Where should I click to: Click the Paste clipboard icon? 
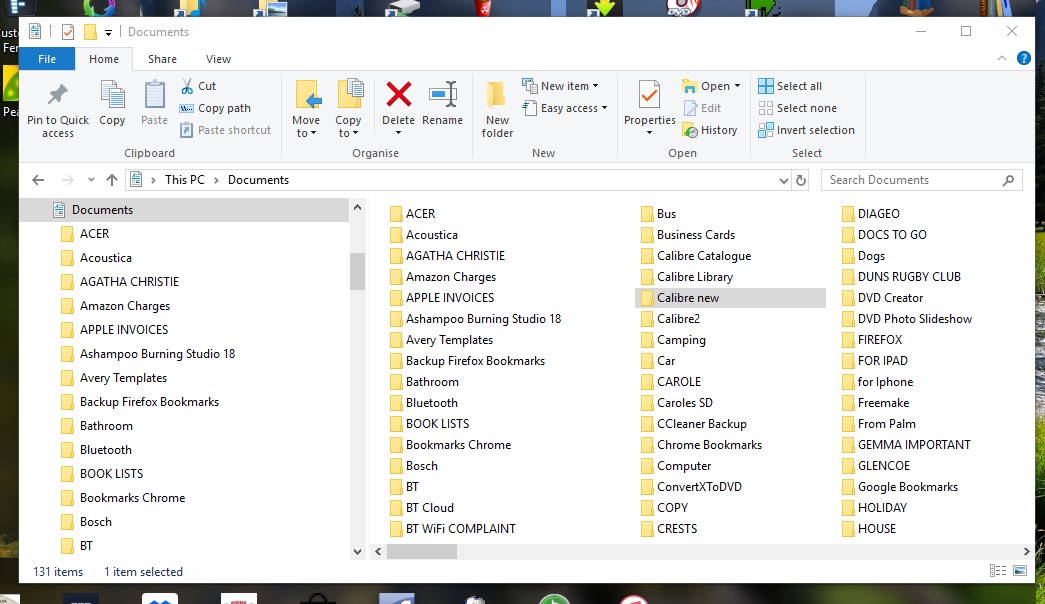pyautogui.click(x=155, y=95)
